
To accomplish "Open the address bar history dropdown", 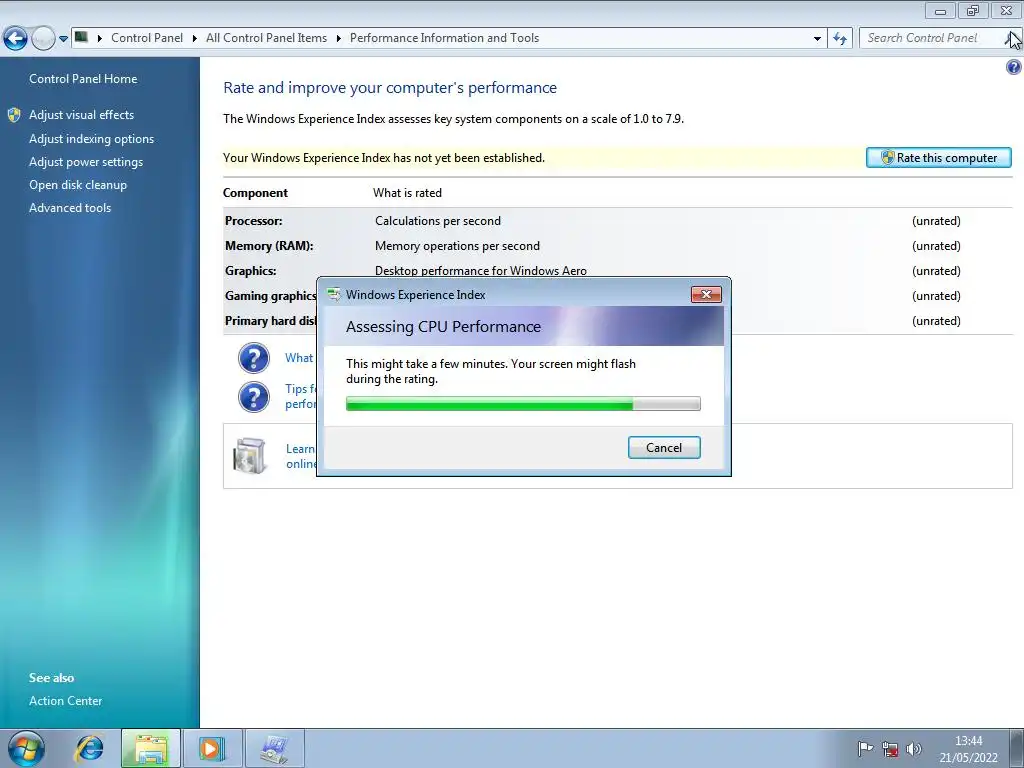I will pyautogui.click(x=817, y=39).
